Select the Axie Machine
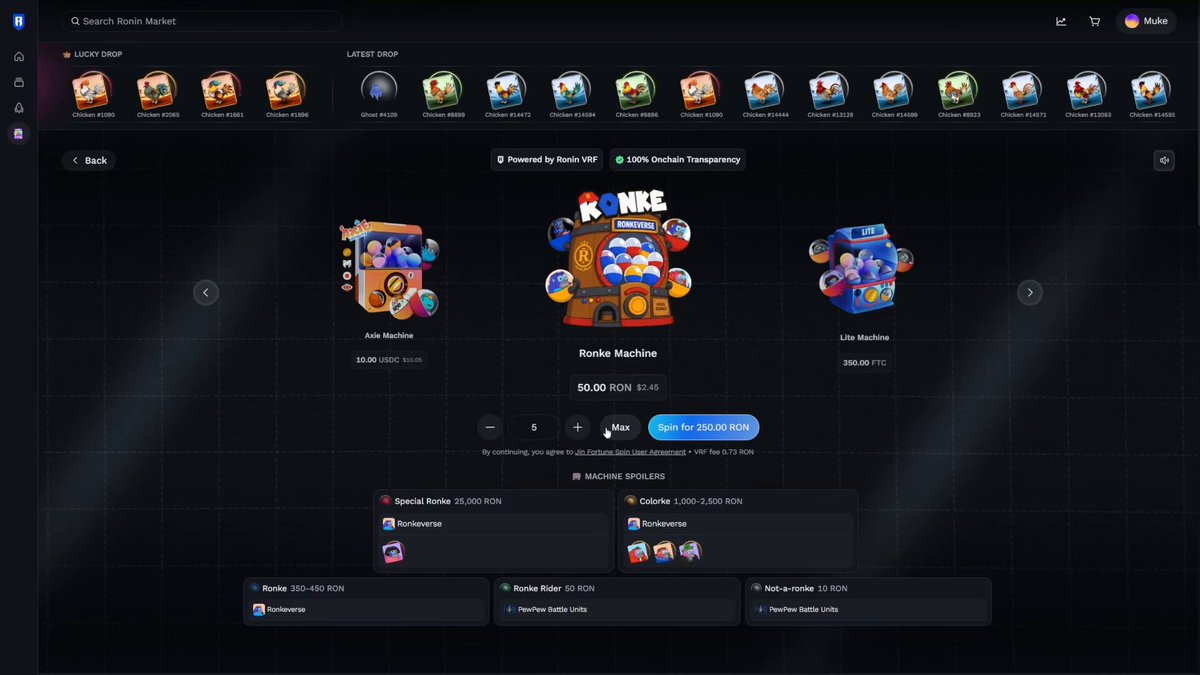The height and width of the screenshot is (675, 1200). (x=388, y=272)
